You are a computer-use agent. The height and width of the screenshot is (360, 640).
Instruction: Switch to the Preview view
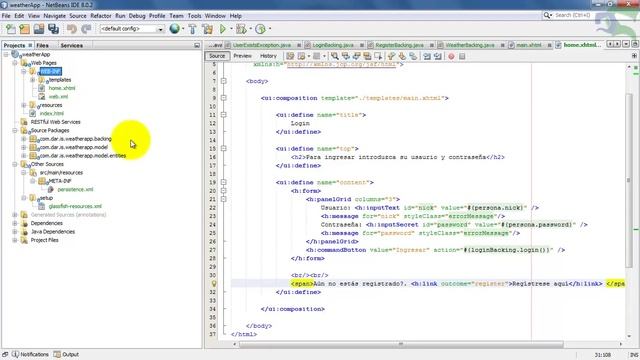pyautogui.click(x=242, y=56)
